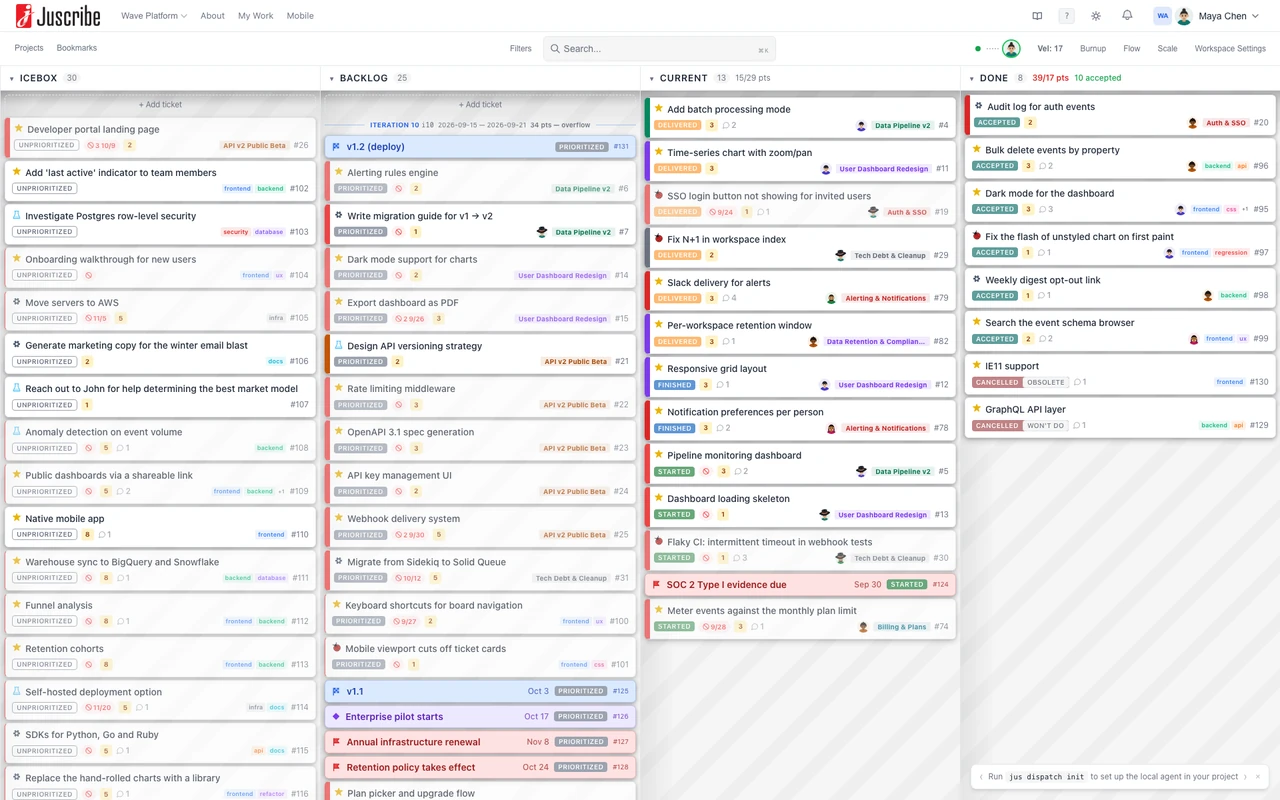
Task: Open Filters
Action: (521, 48)
